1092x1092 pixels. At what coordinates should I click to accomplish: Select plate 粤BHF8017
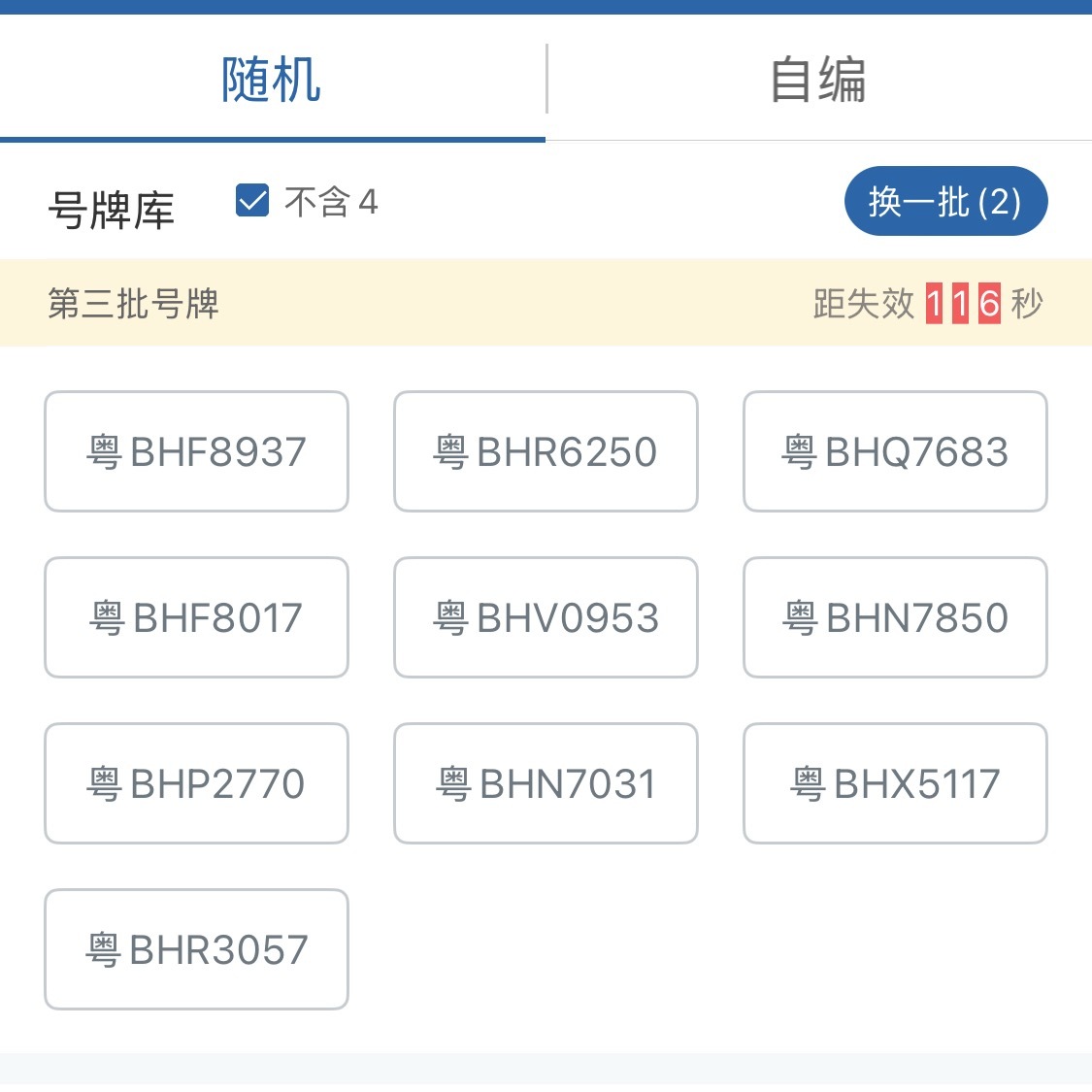coord(196,617)
